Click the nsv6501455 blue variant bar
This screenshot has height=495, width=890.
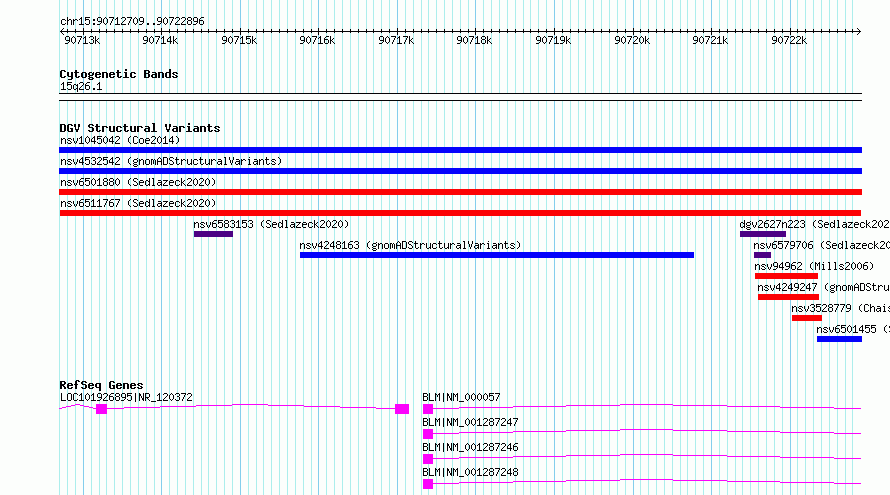coord(839,339)
